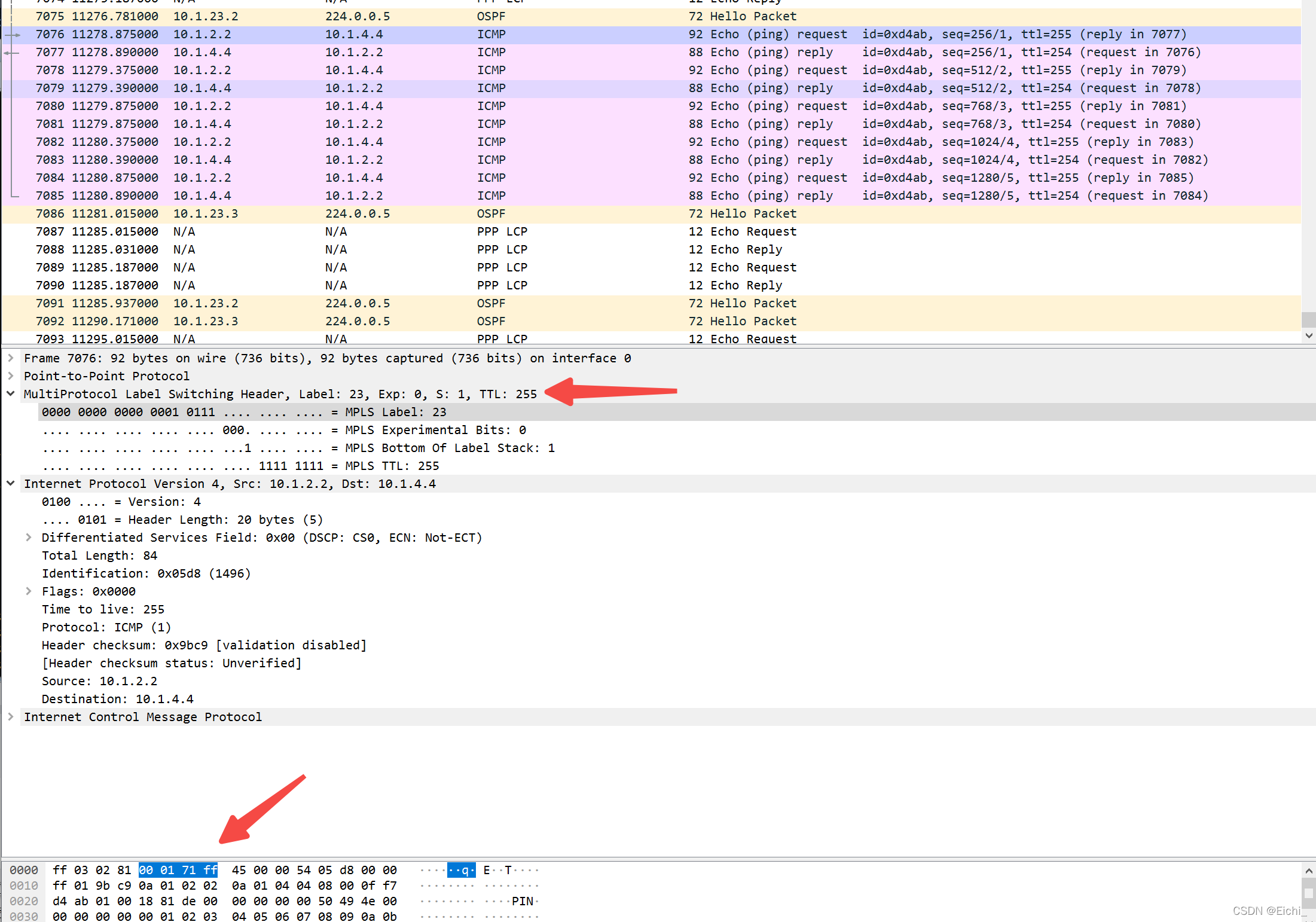Expand the Point-to-Point Protocol section

(x=11, y=376)
